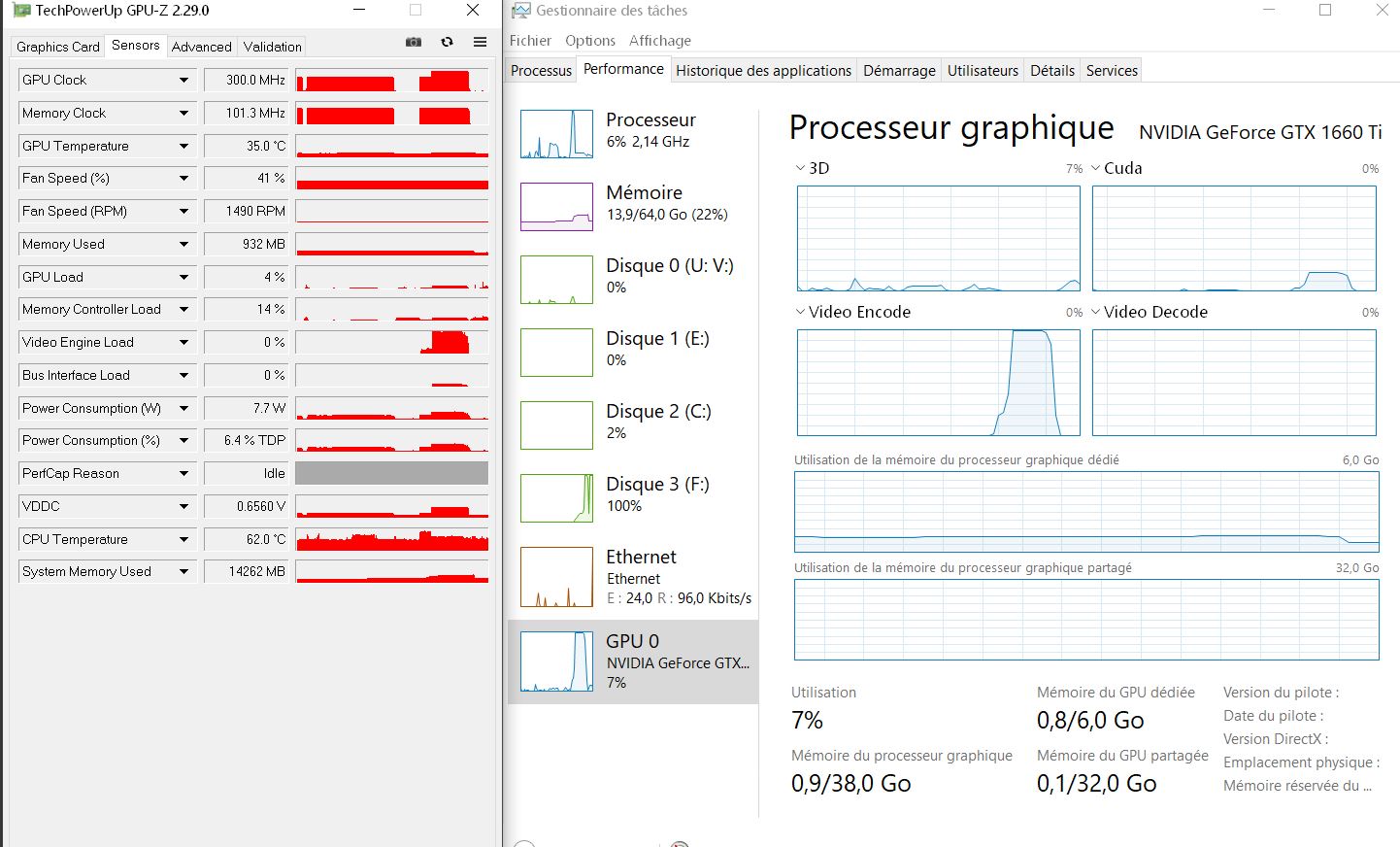Screen dimensions: 1400x847
Task: Switch to the Processus tab
Action: (541, 71)
